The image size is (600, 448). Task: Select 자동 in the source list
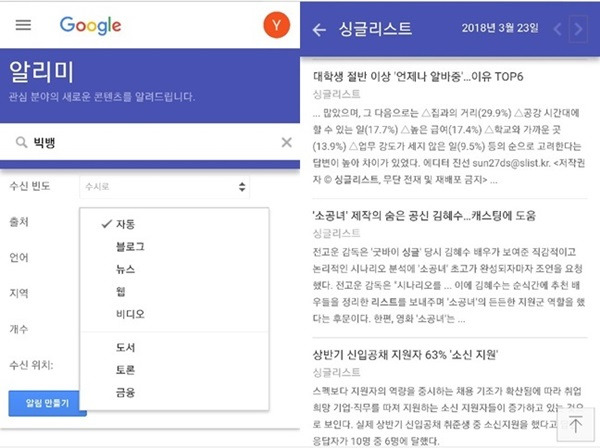[126, 224]
